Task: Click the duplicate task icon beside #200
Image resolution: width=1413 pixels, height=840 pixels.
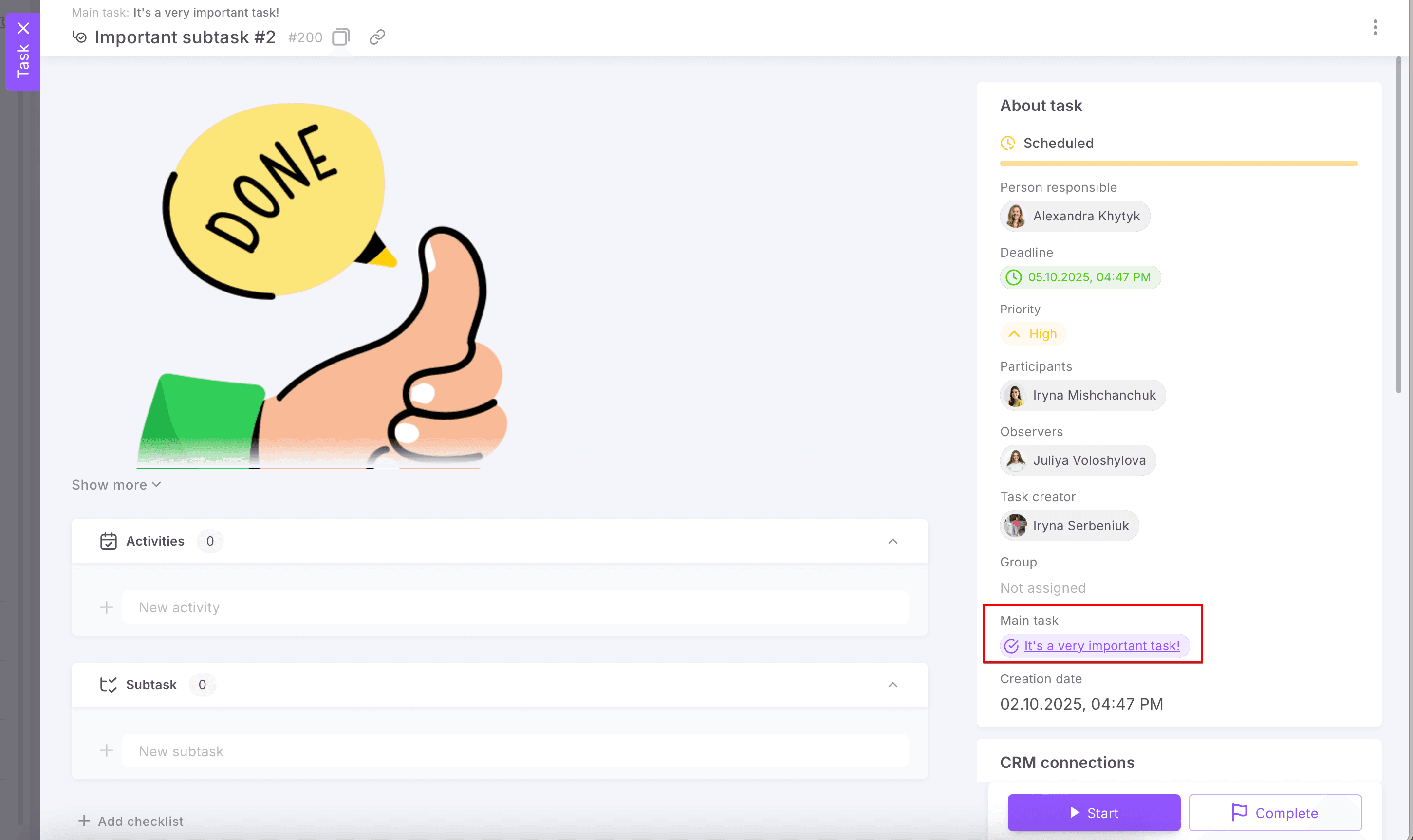Action: pyautogui.click(x=340, y=36)
